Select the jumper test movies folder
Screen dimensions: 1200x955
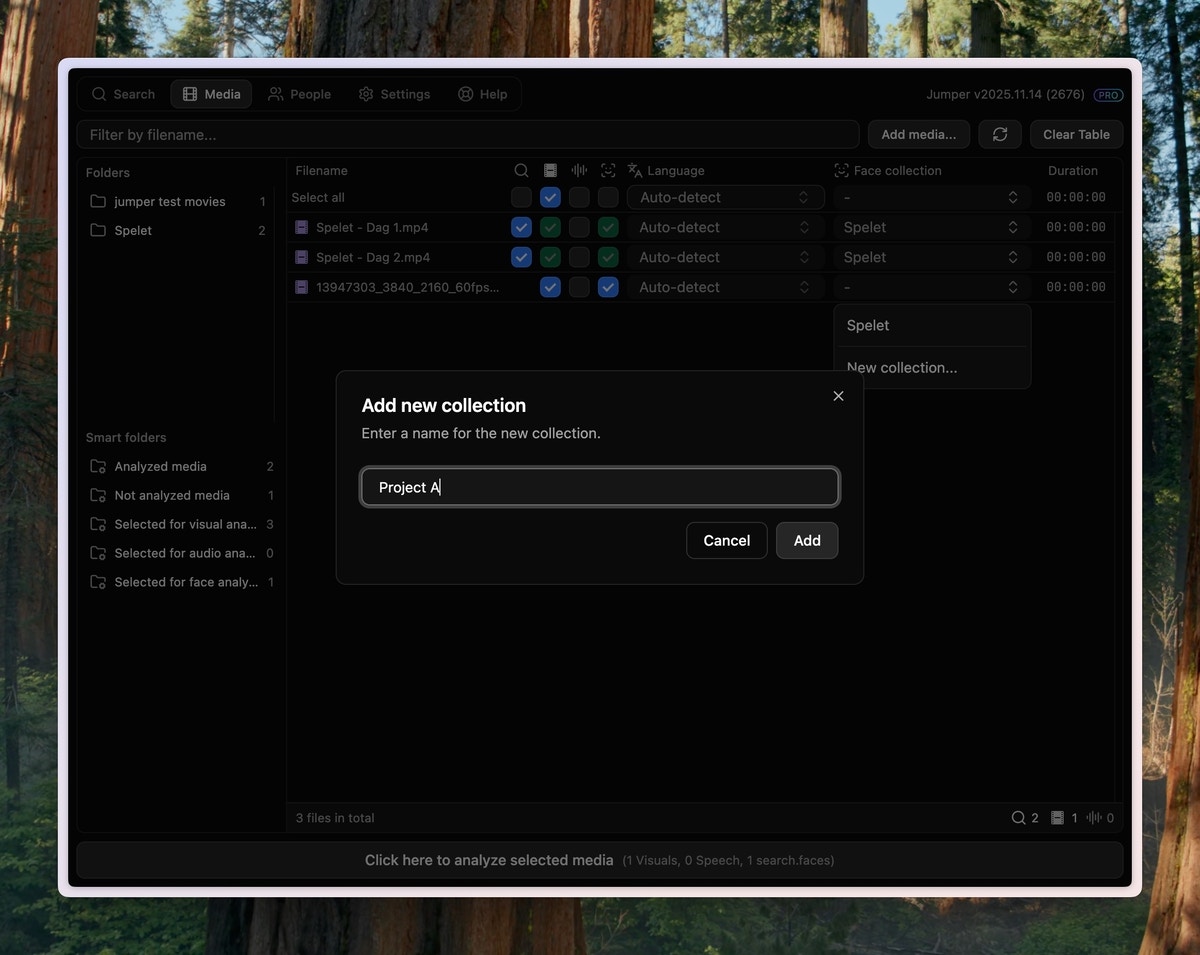[169, 202]
